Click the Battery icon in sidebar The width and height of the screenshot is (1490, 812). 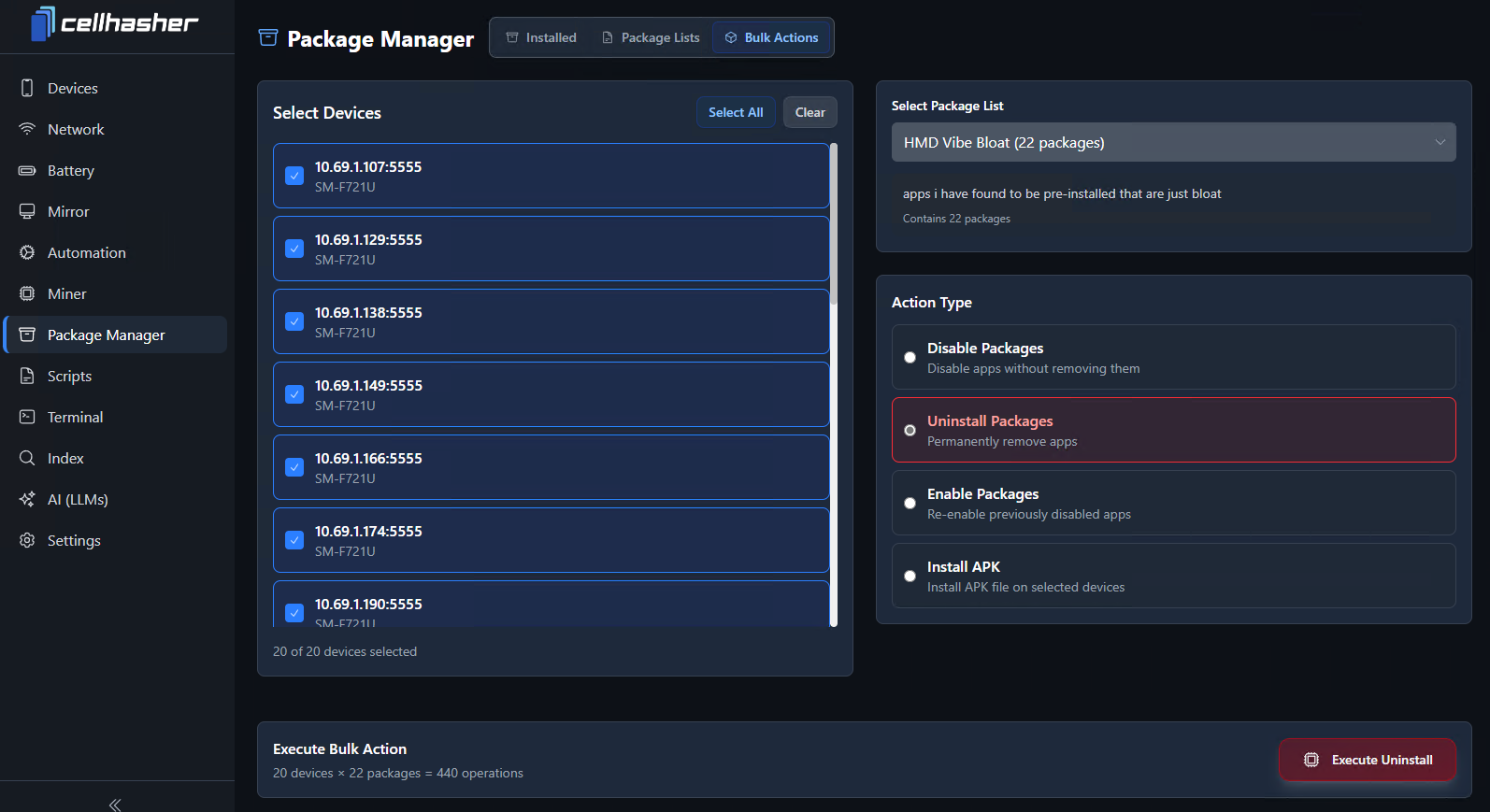27,170
